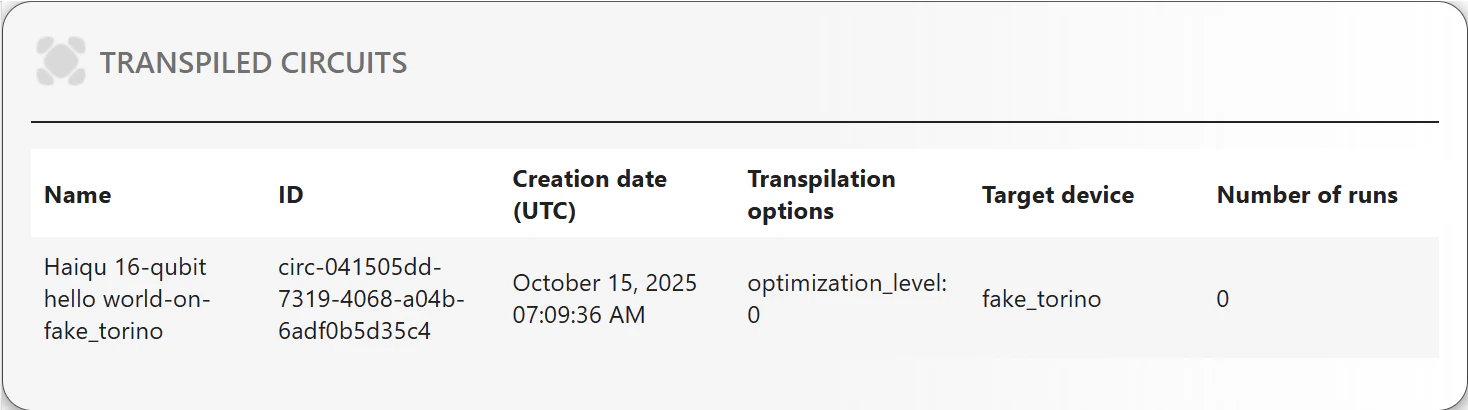Click the Creation date (UTC) column header
This screenshot has width=1468, height=410.
[590, 195]
